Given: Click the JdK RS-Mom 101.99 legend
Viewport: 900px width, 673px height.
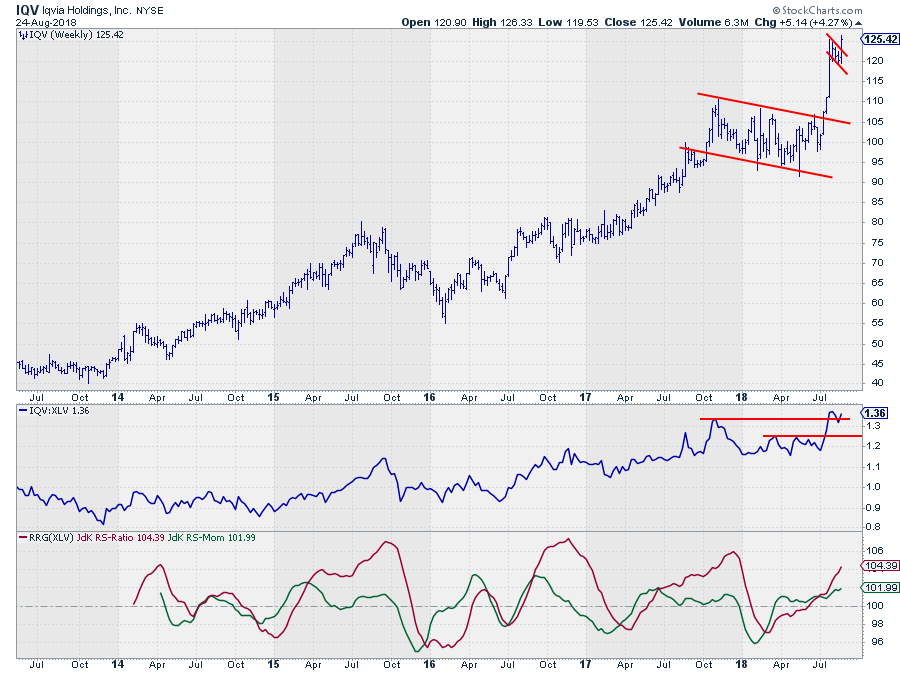Looking at the screenshot, I should coord(211,538).
